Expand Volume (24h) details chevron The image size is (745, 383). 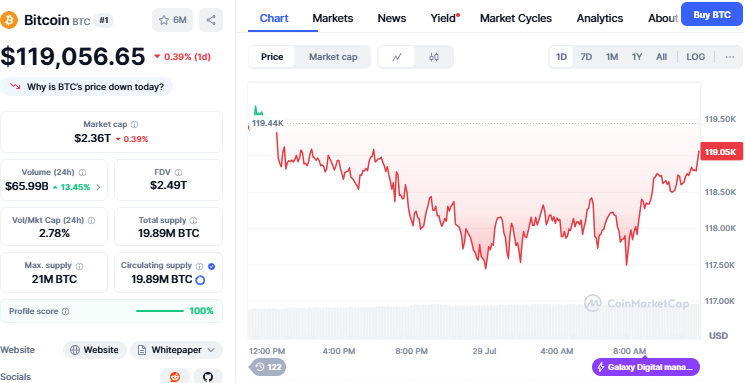(x=98, y=187)
